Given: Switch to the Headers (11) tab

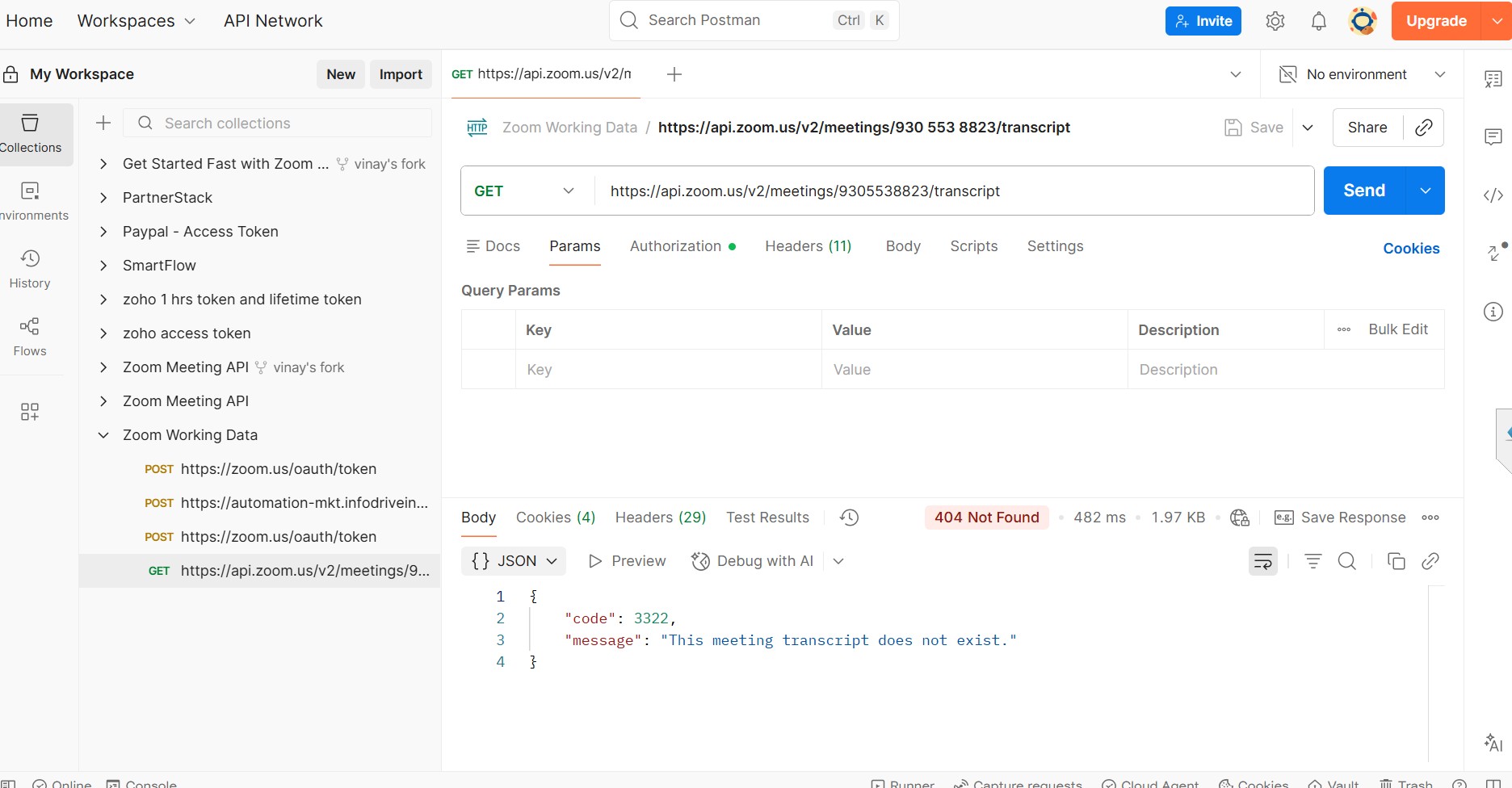Looking at the screenshot, I should (x=808, y=246).
